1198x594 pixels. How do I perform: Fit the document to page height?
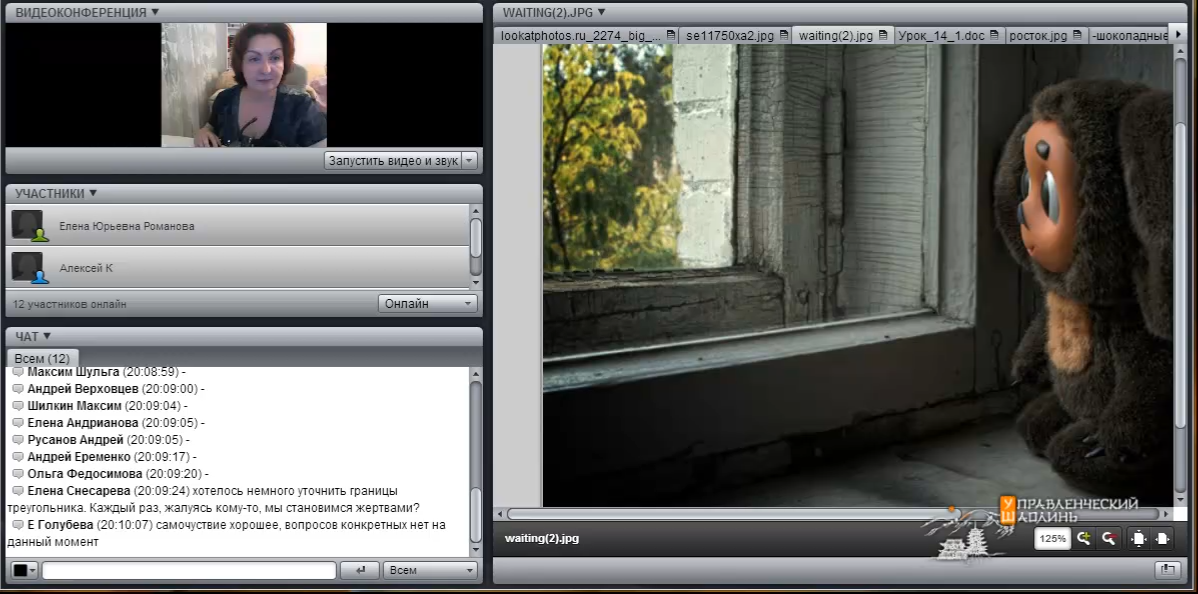pyautogui.click(x=1138, y=538)
